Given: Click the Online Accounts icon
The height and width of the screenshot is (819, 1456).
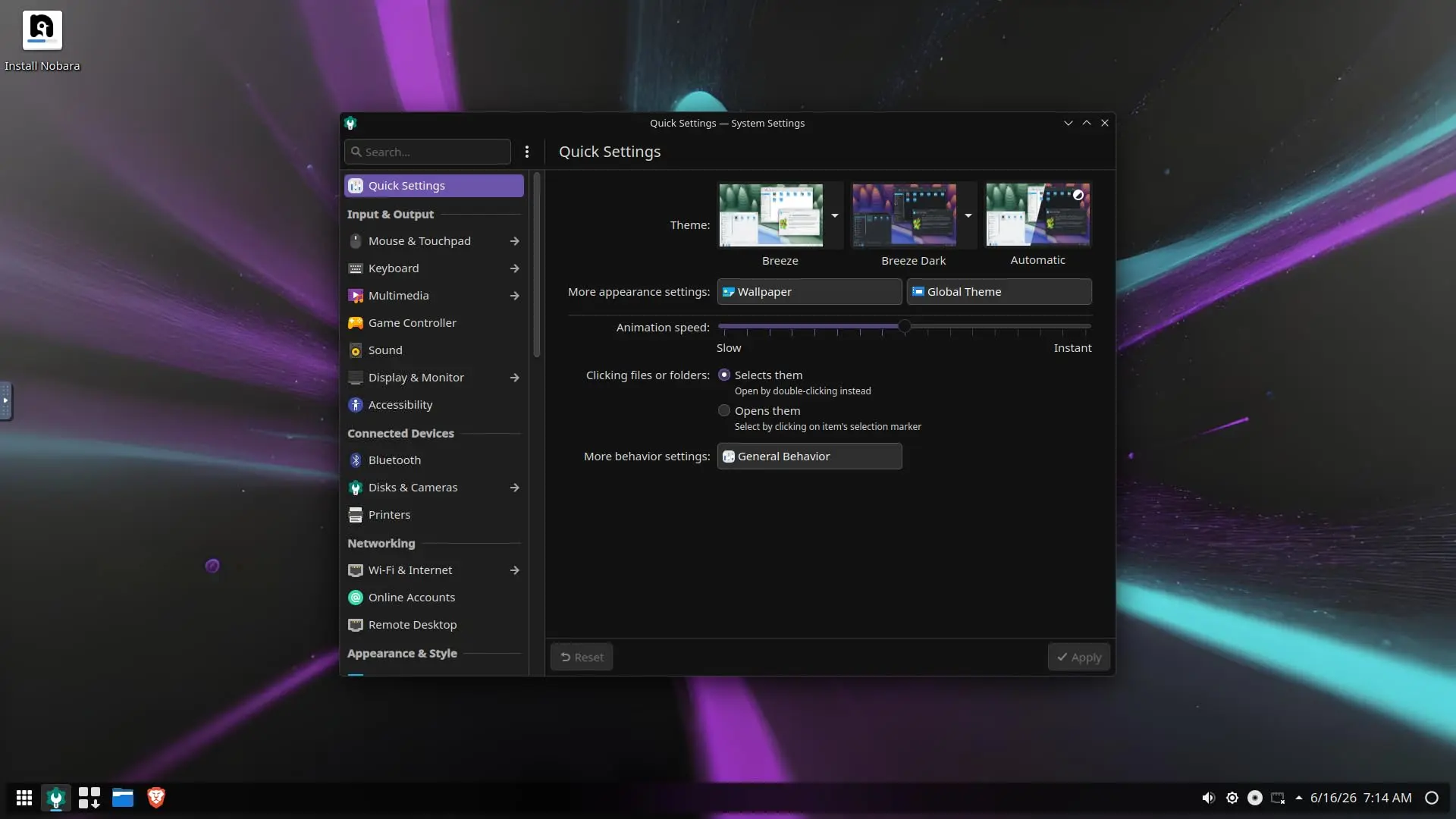Looking at the screenshot, I should click(356, 598).
